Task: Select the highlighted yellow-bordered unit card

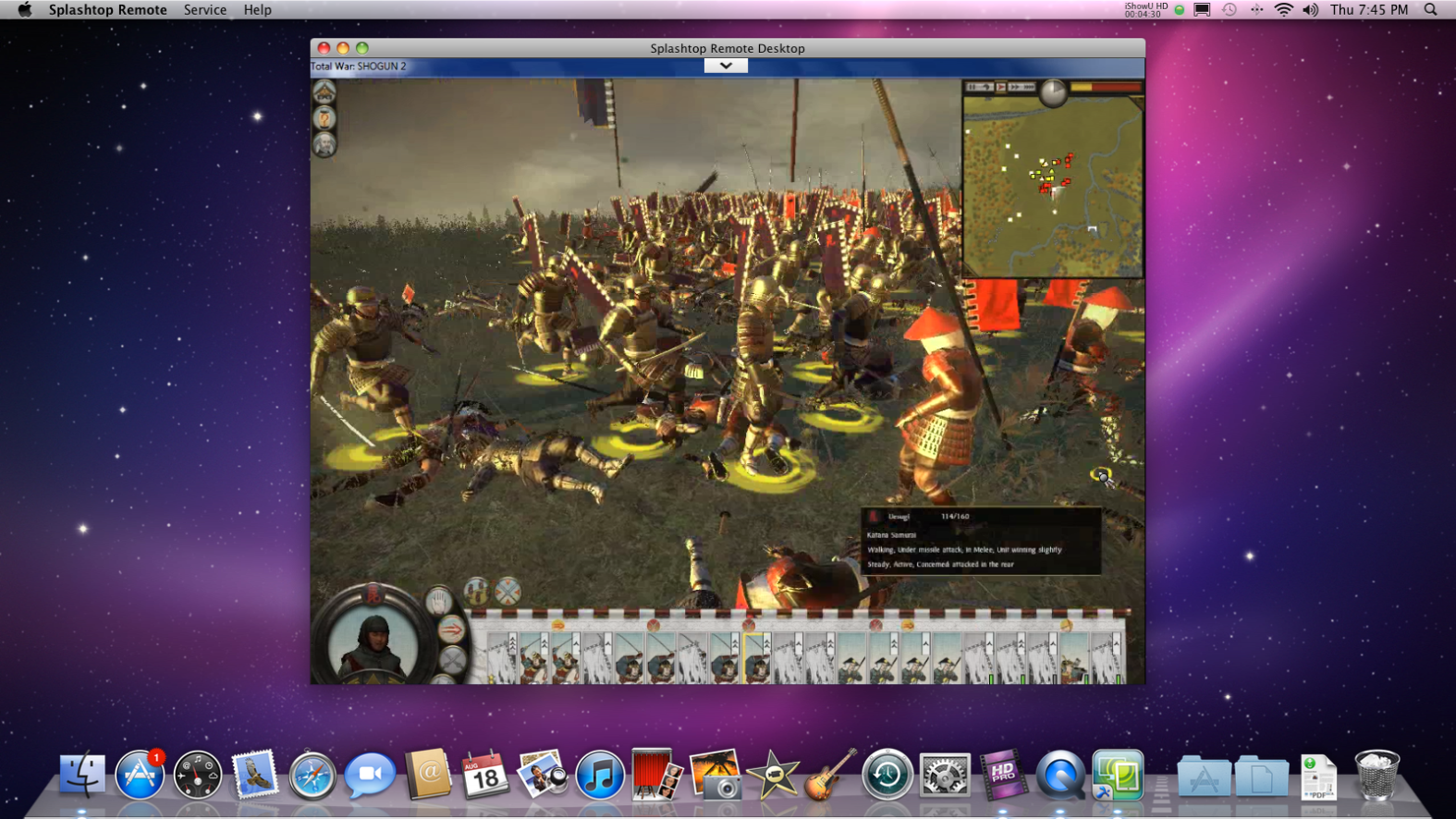Action: (757, 658)
